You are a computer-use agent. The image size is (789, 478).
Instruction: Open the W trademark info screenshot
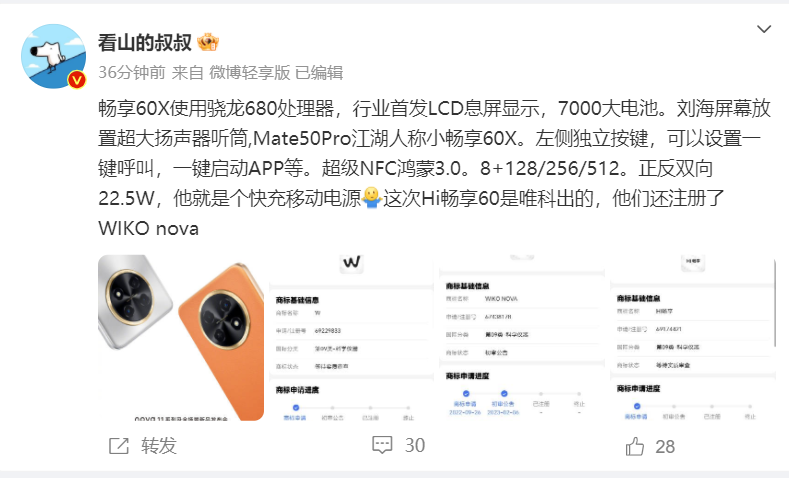[x=351, y=338]
